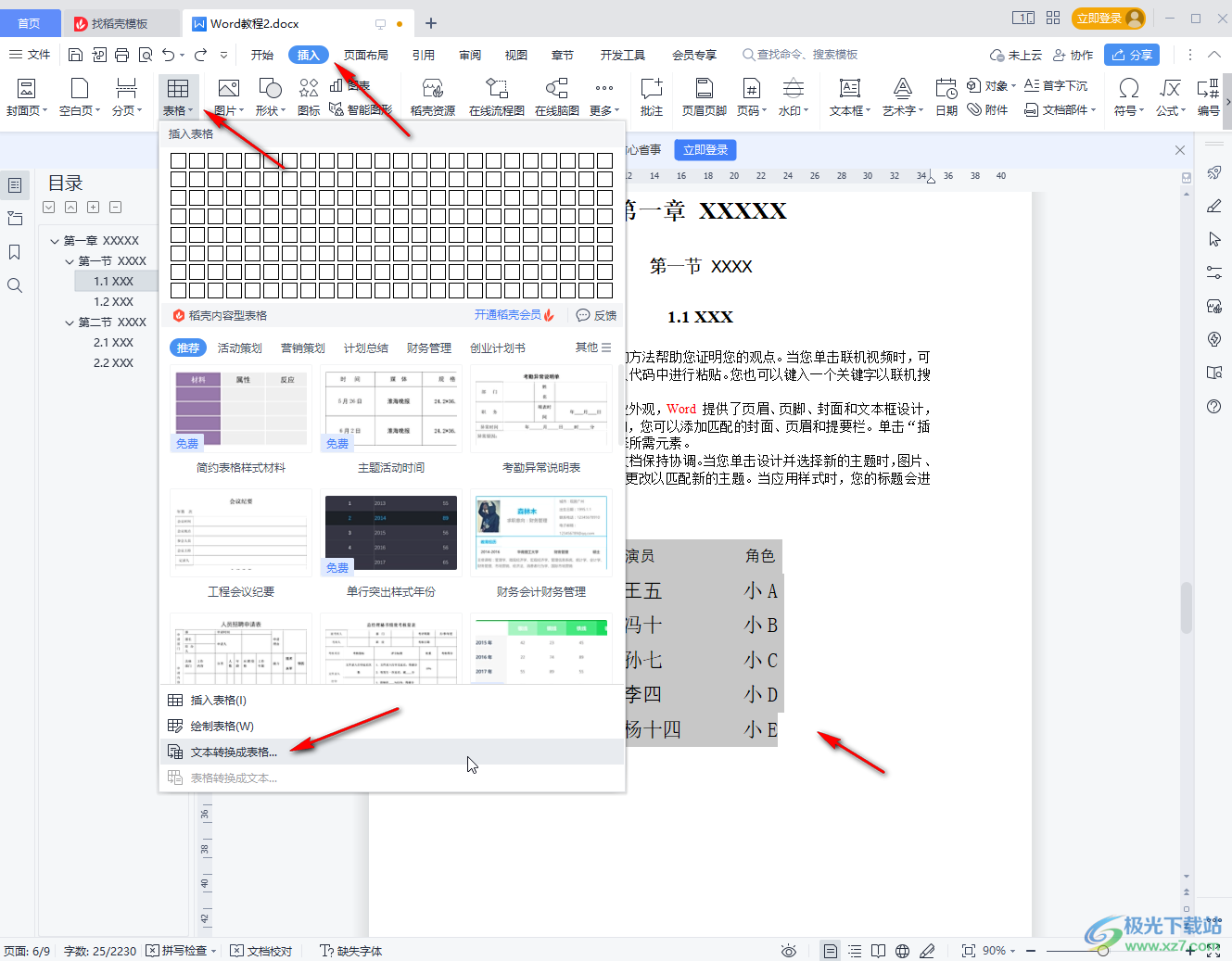Click the 开通稻壳会员 link
The height and width of the screenshot is (961, 1232).
point(514,315)
